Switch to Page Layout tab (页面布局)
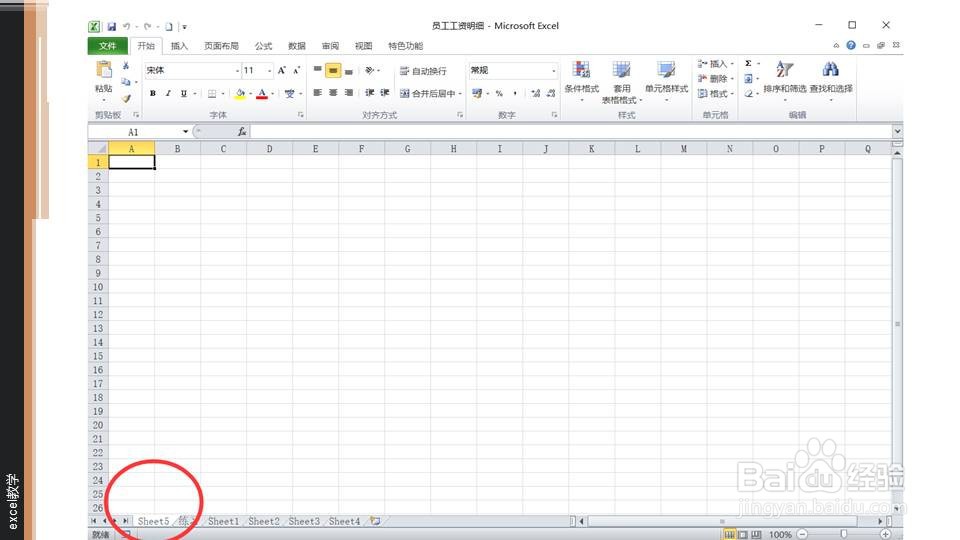The width and height of the screenshot is (960, 540). pyautogui.click(x=221, y=46)
